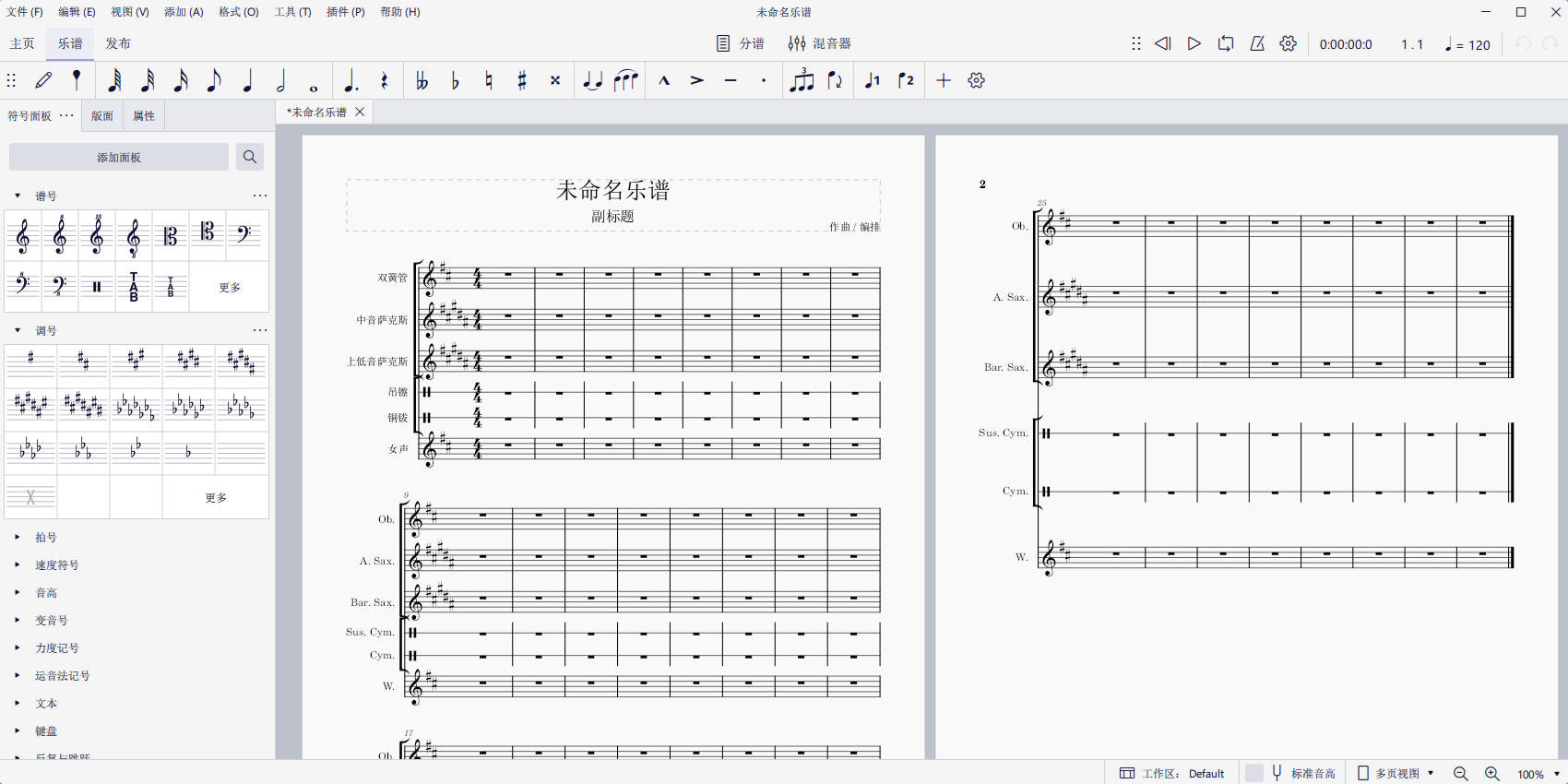Open the 格式 (O) menu
This screenshot has height=784, width=1568.
pos(238,12)
